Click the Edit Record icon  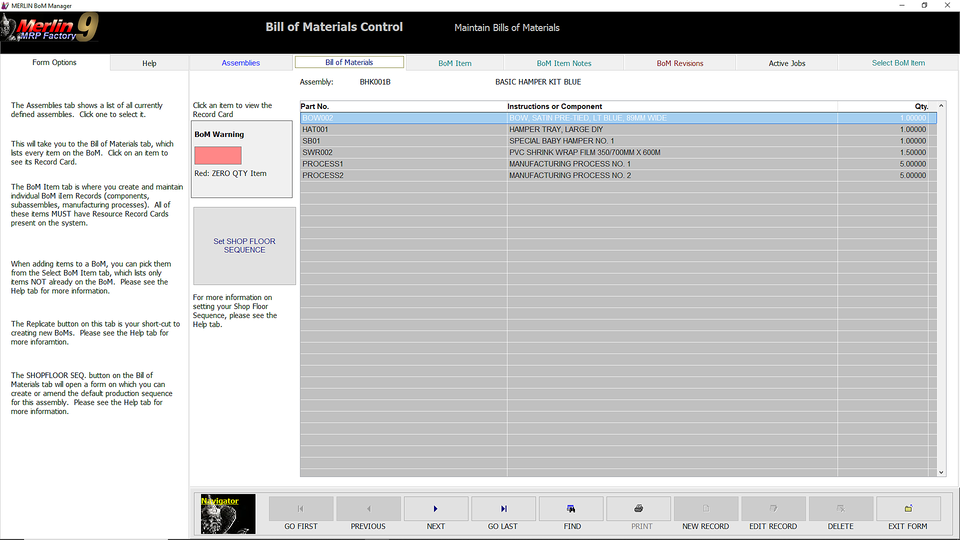tap(773, 509)
